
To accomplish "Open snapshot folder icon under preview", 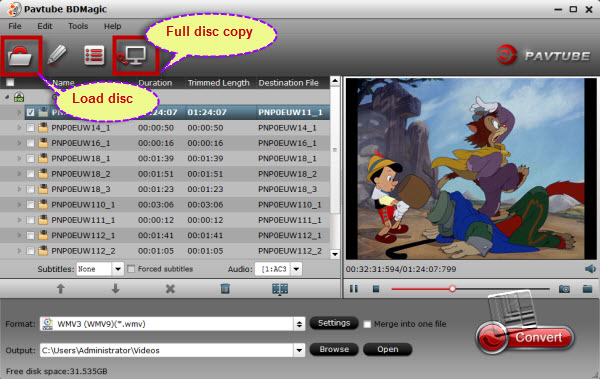I will [x=587, y=289].
